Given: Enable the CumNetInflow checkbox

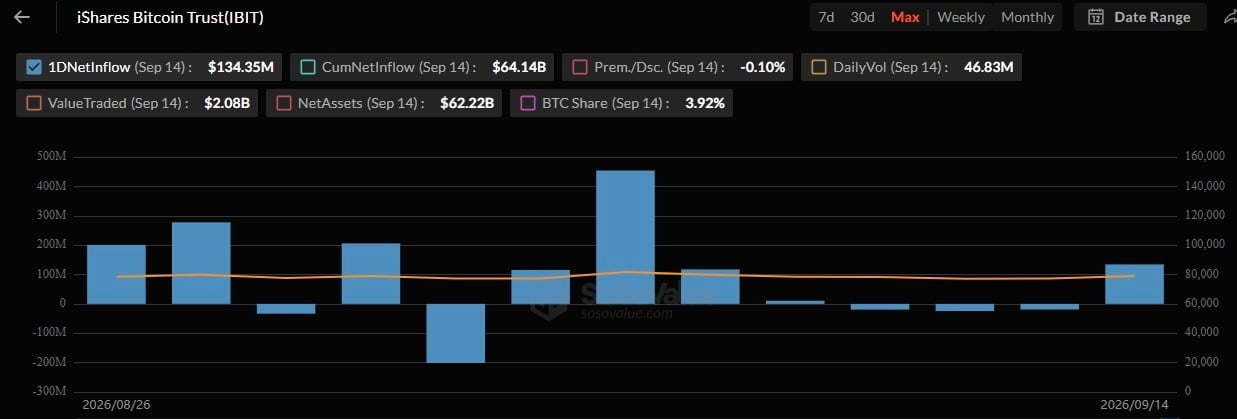Looking at the screenshot, I should click(x=307, y=67).
